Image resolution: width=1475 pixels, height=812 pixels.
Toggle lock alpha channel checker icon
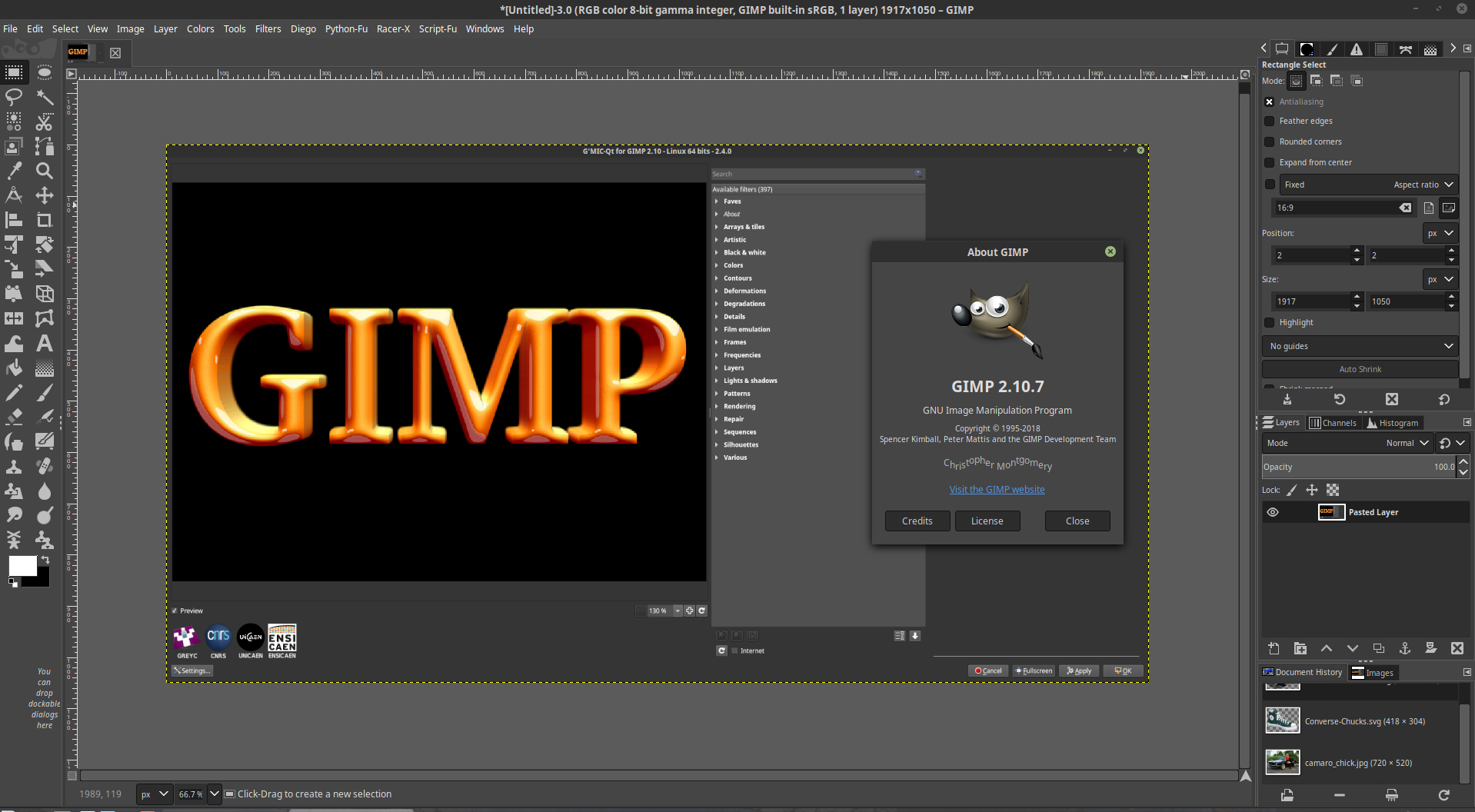click(x=1333, y=490)
